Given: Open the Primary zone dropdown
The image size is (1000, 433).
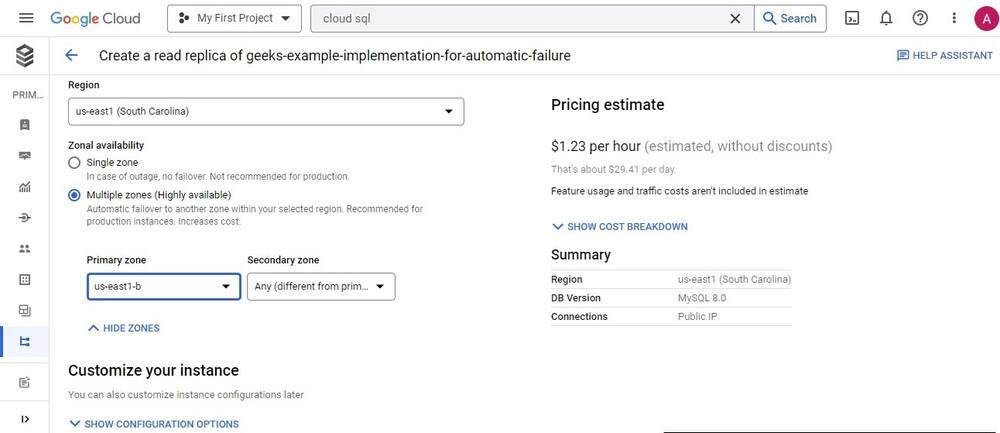Looking at the screenshot, I should point(164,287).
